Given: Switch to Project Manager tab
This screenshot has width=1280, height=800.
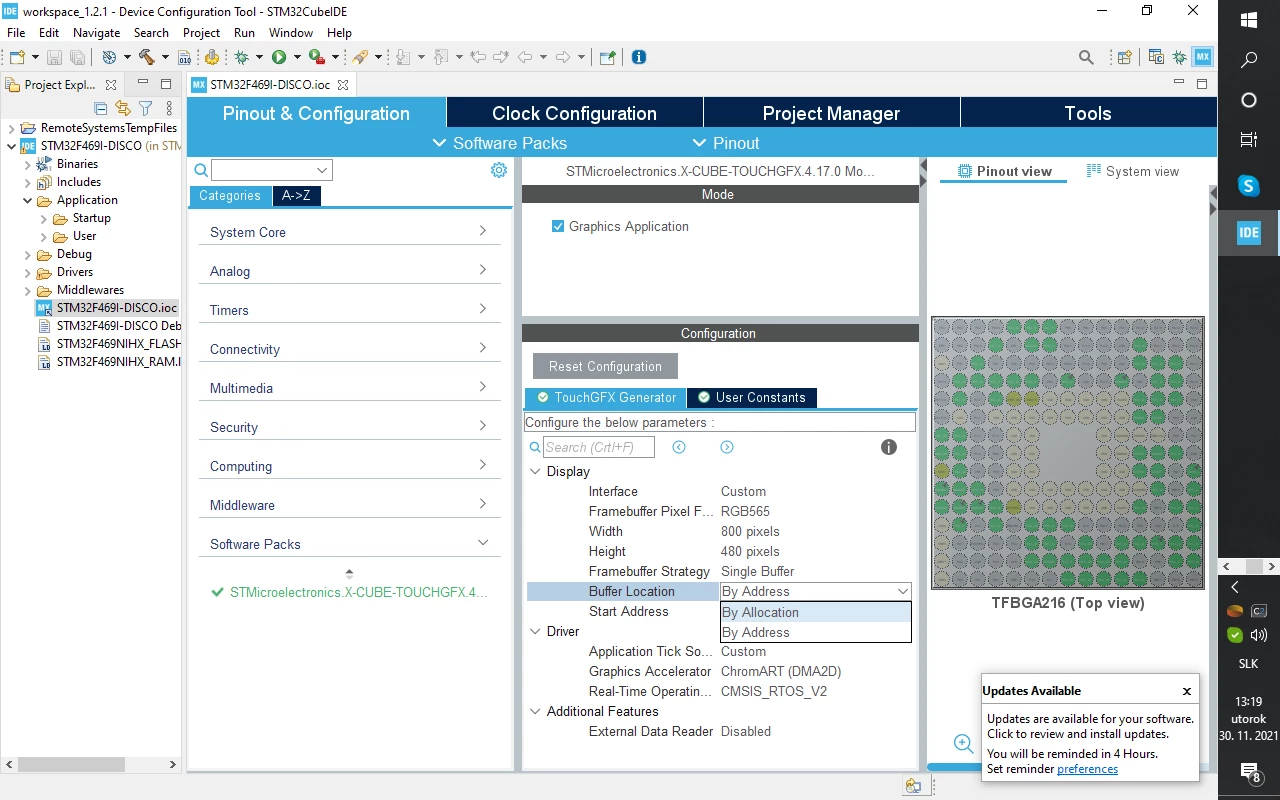Looking at the screenshot, I should 831,113.
